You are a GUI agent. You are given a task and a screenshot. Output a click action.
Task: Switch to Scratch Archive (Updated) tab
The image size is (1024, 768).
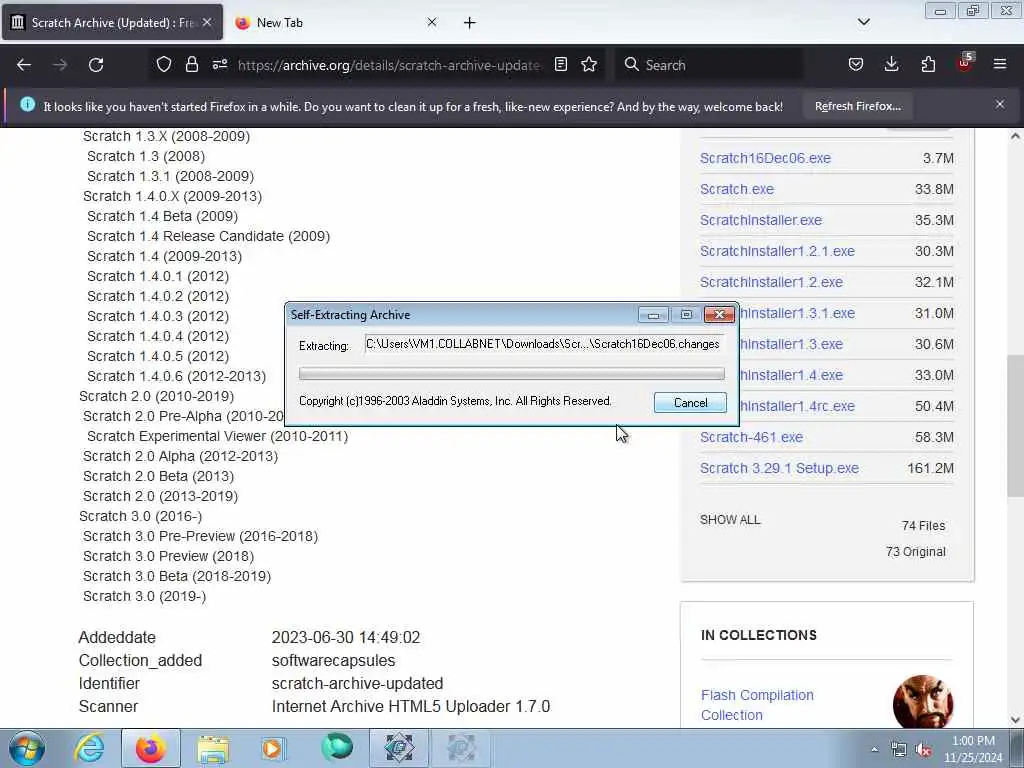pyautogui.click(x=112, y=23)
